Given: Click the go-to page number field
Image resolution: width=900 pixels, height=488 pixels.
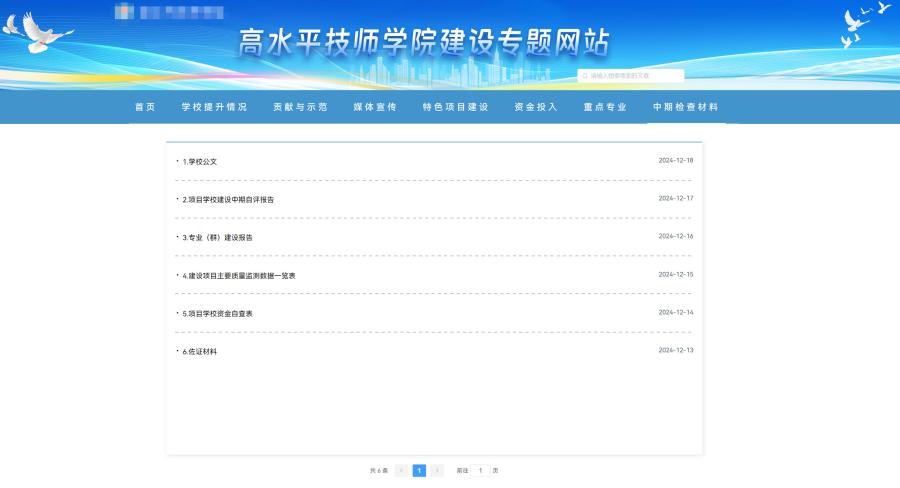Looking at the screenshot, I should (480, 470).
